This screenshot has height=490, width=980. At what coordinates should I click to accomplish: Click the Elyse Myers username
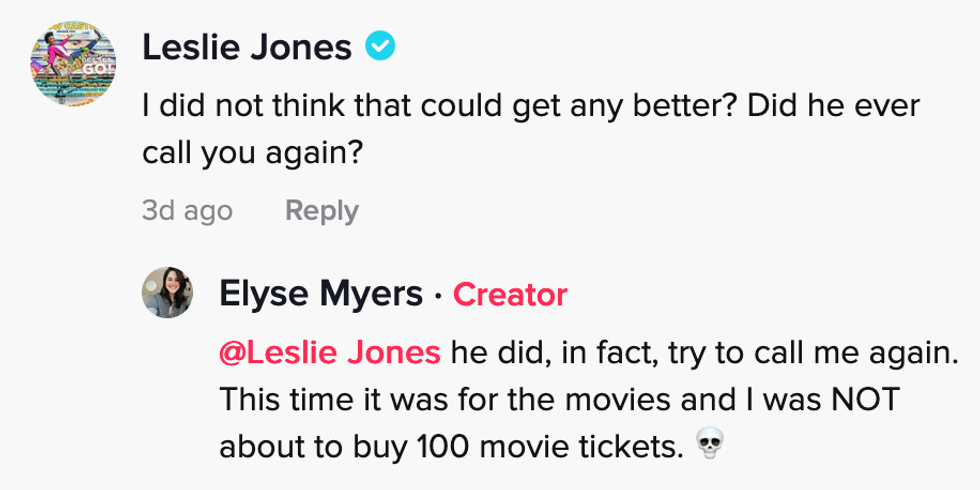click(320, 294)
